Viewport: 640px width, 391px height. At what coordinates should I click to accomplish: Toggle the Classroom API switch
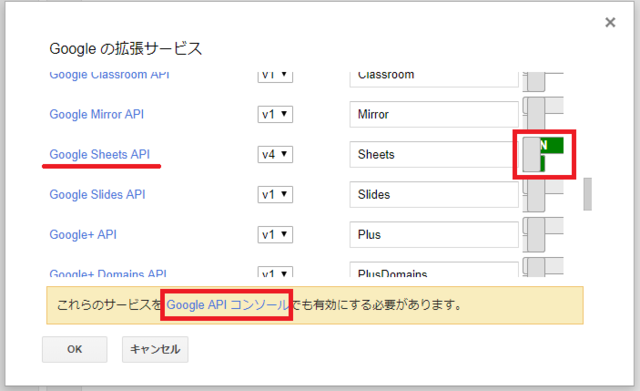543,82
